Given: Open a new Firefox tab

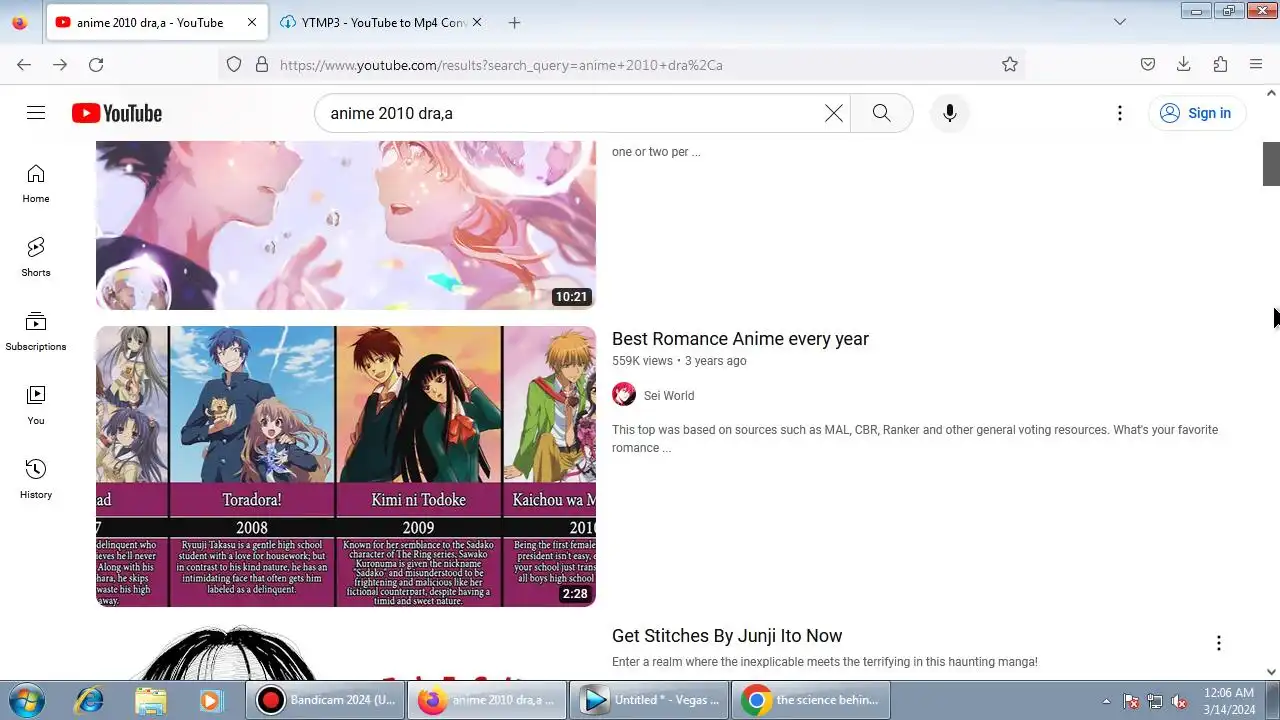Looking at the screenshot, I should 514,22.
